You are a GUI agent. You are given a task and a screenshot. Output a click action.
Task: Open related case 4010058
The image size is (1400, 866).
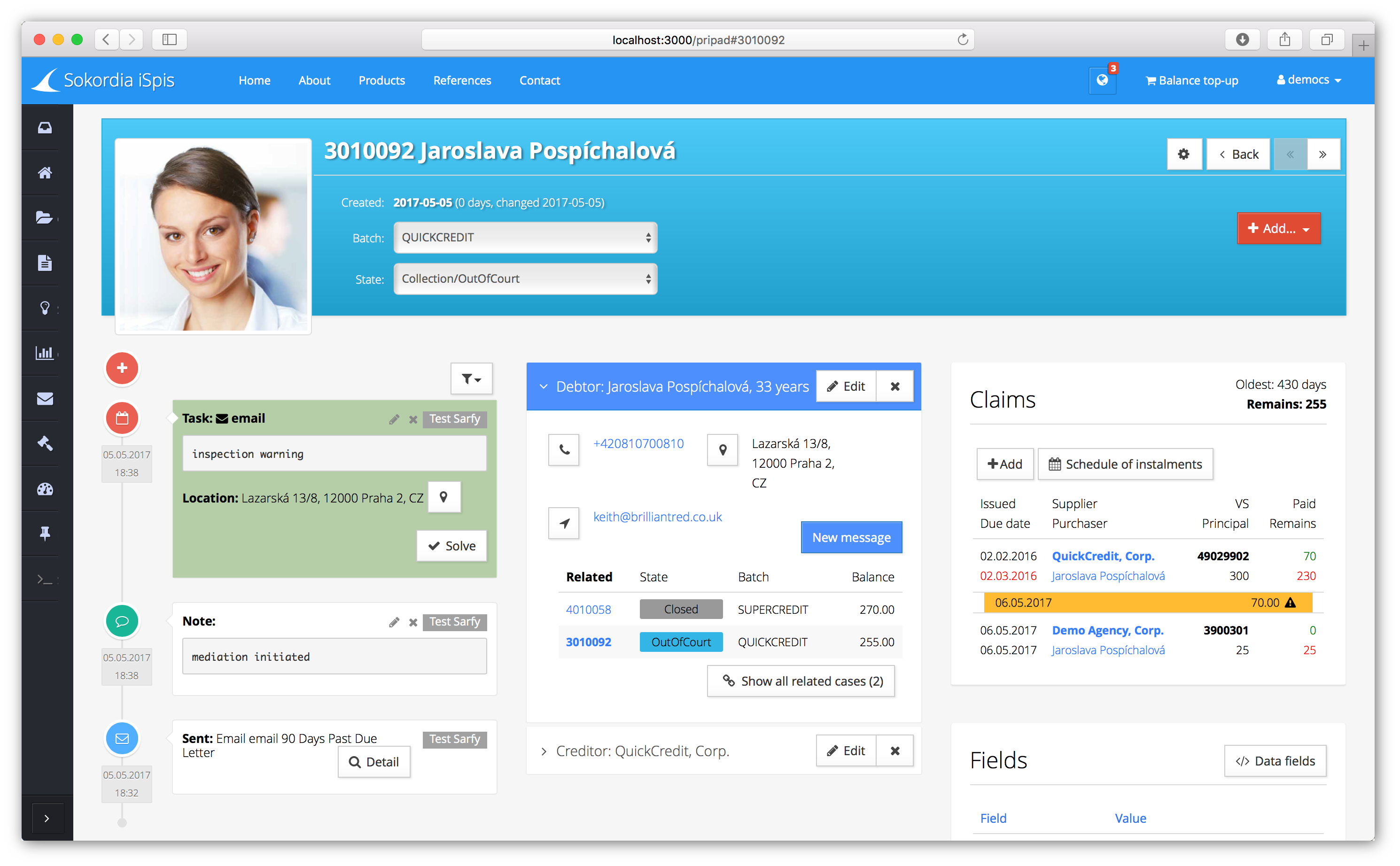point(589,610)
